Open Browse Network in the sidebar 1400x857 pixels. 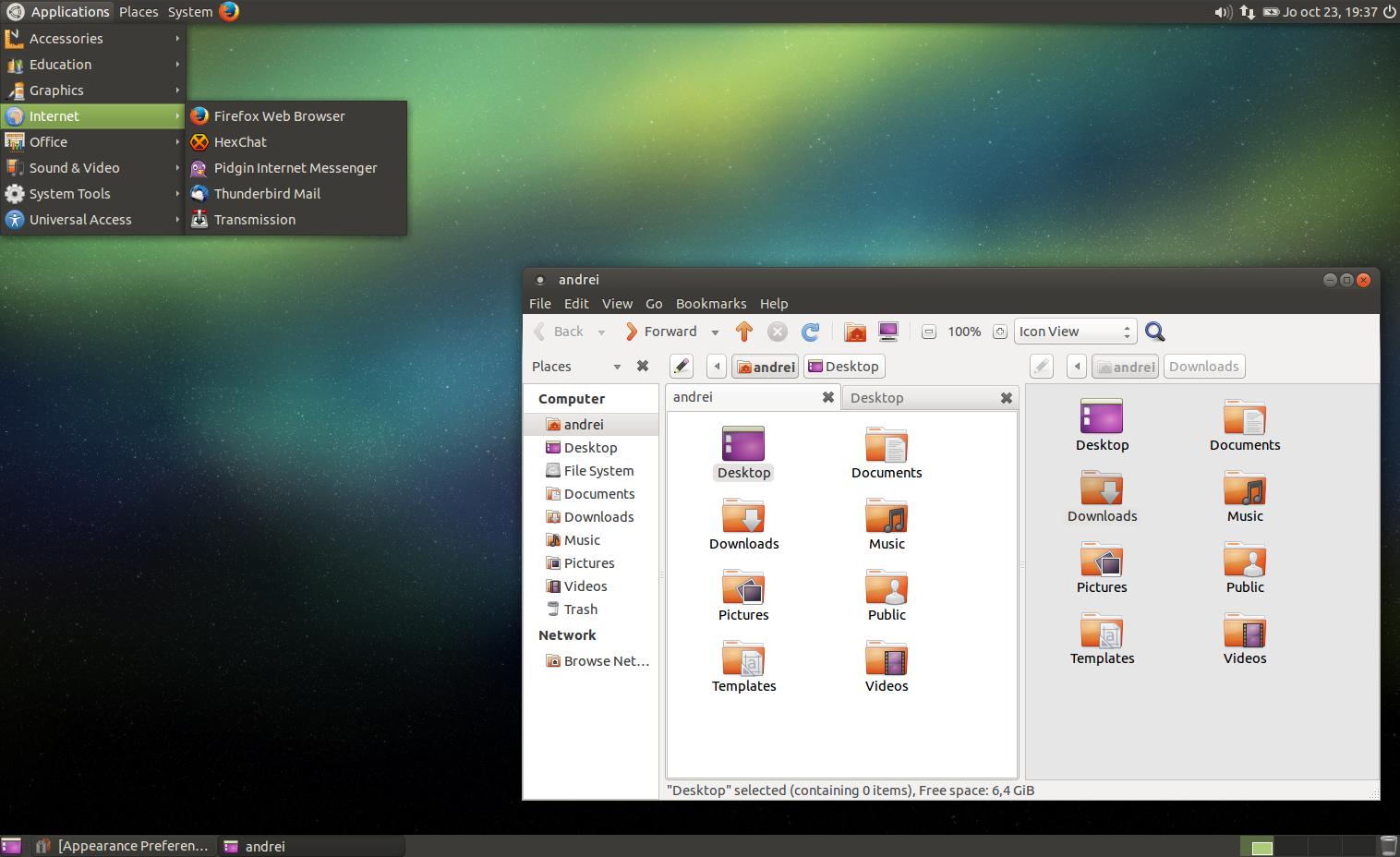[591, 661]
